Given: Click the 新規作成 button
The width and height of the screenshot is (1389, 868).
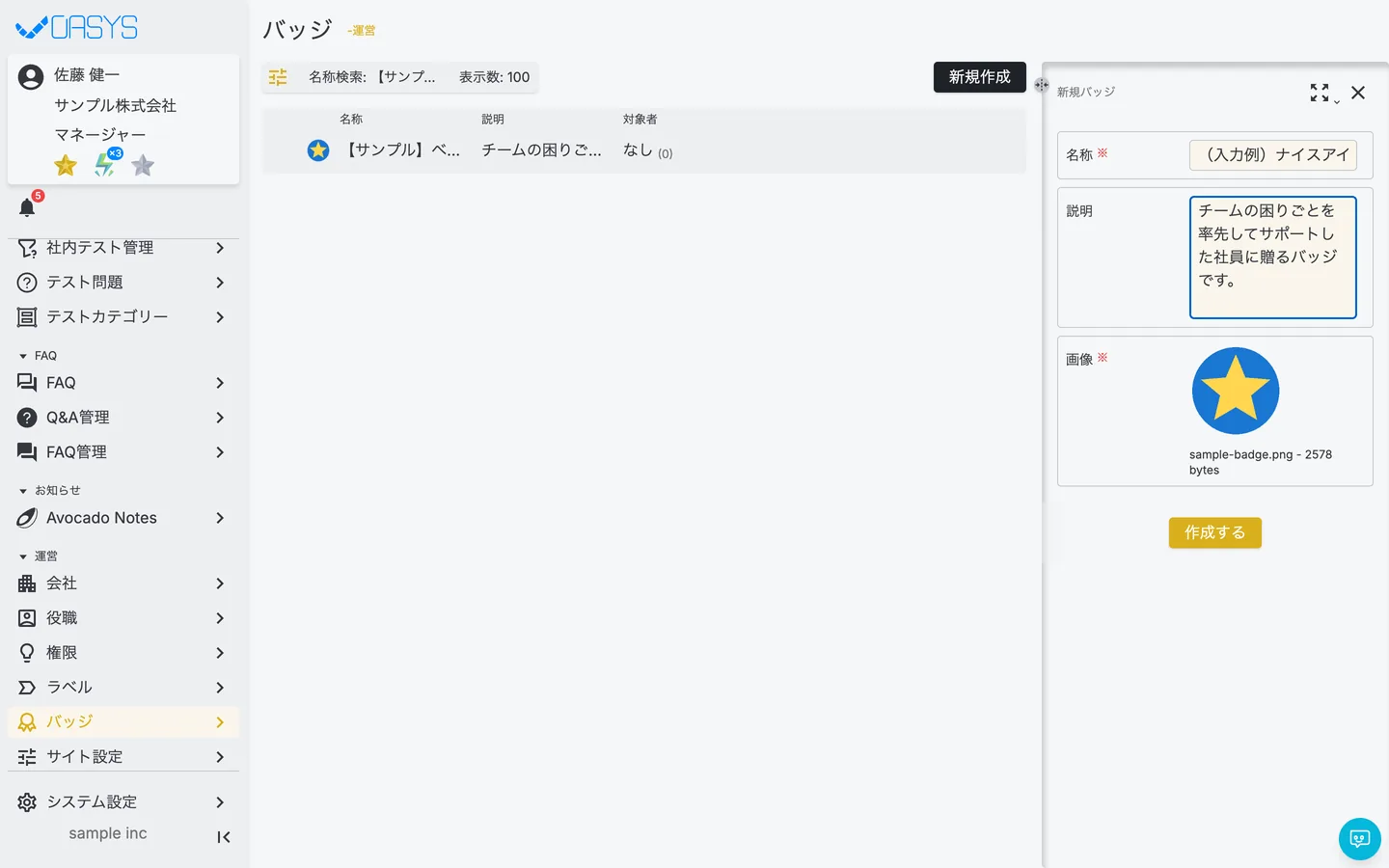Looking at the screenshot, I should click(979, 77).
